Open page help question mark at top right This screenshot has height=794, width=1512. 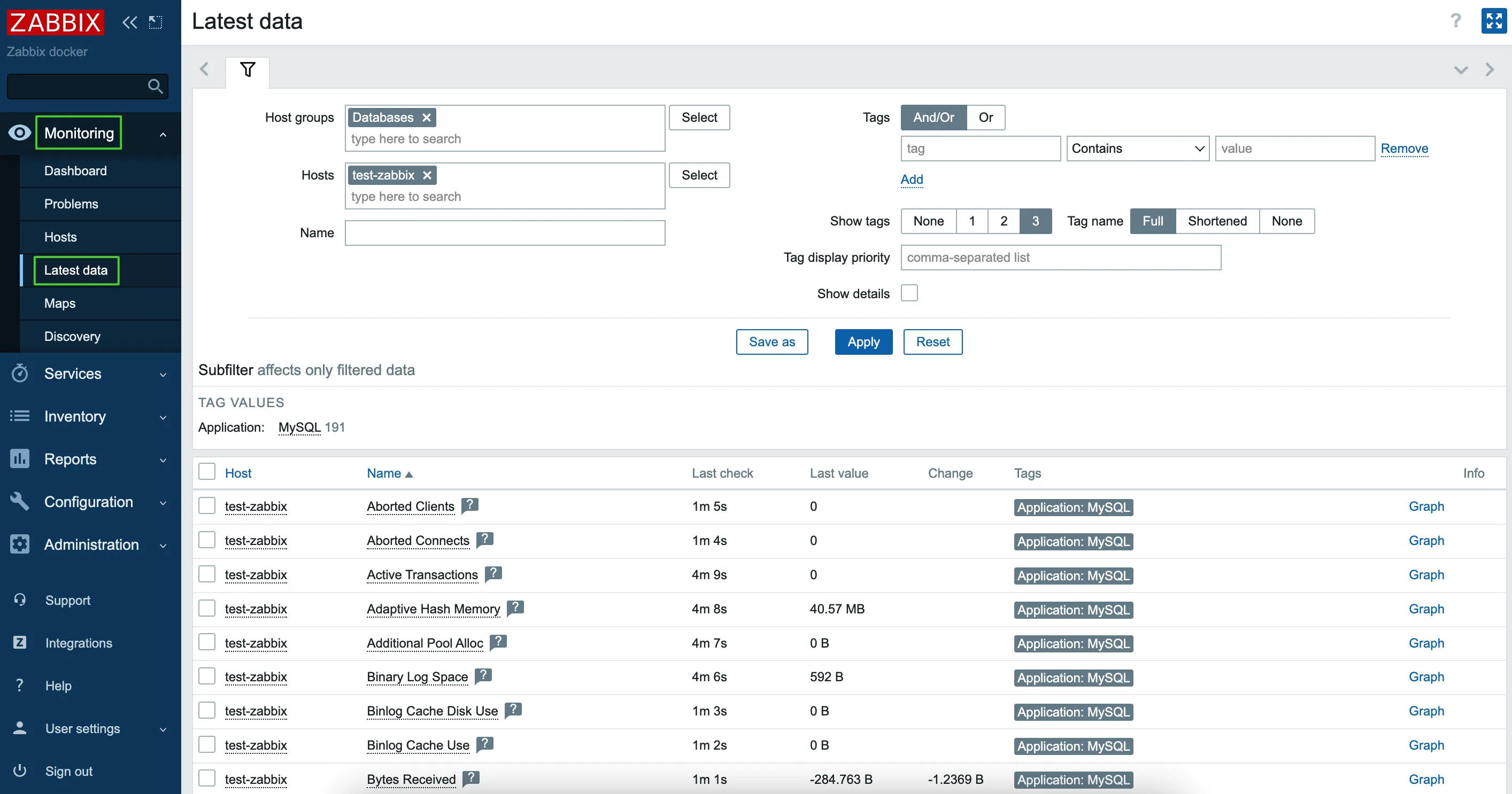(x=1456, y=21)
